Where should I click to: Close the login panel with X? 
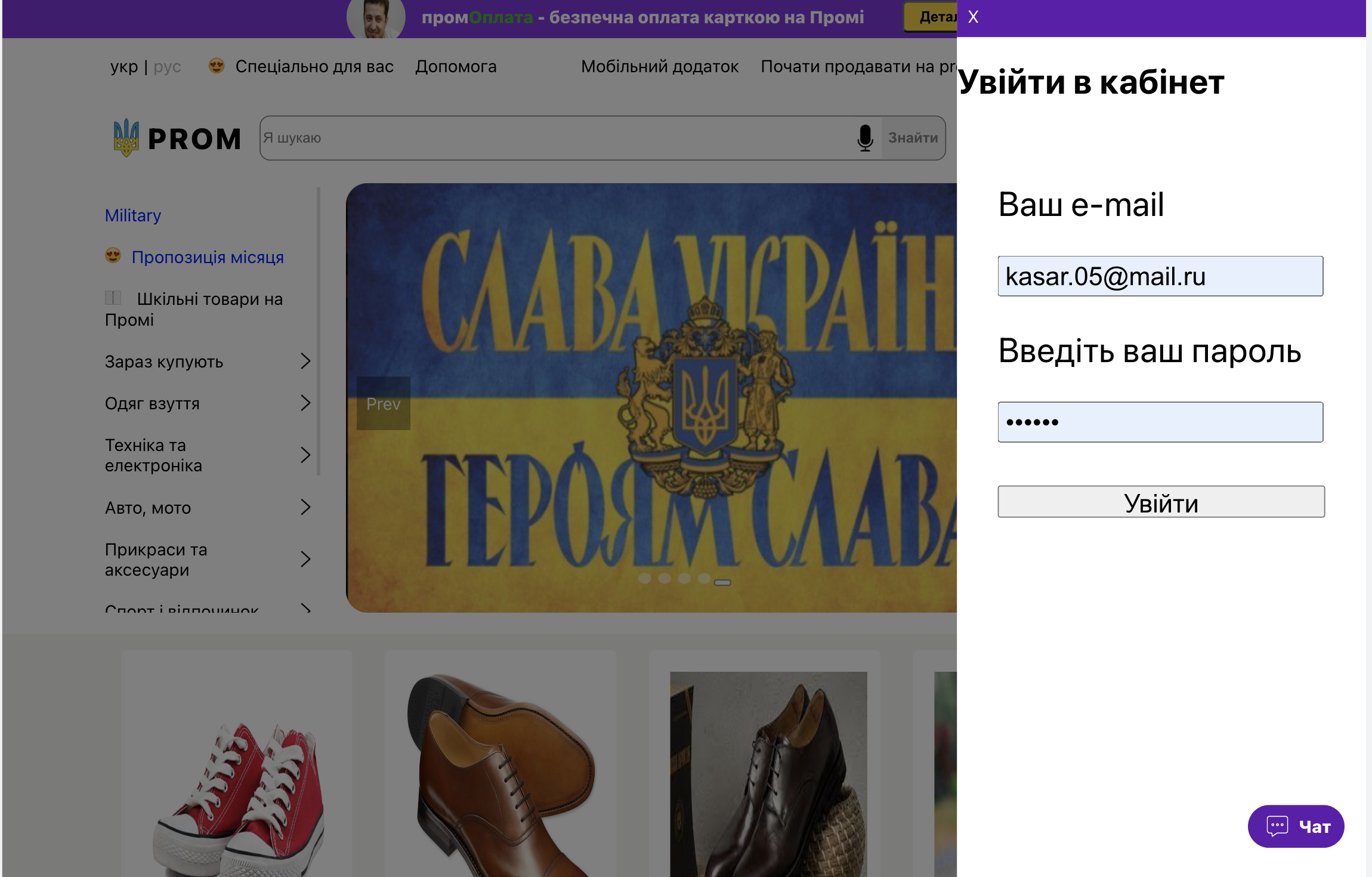click(x=973, y=17)
